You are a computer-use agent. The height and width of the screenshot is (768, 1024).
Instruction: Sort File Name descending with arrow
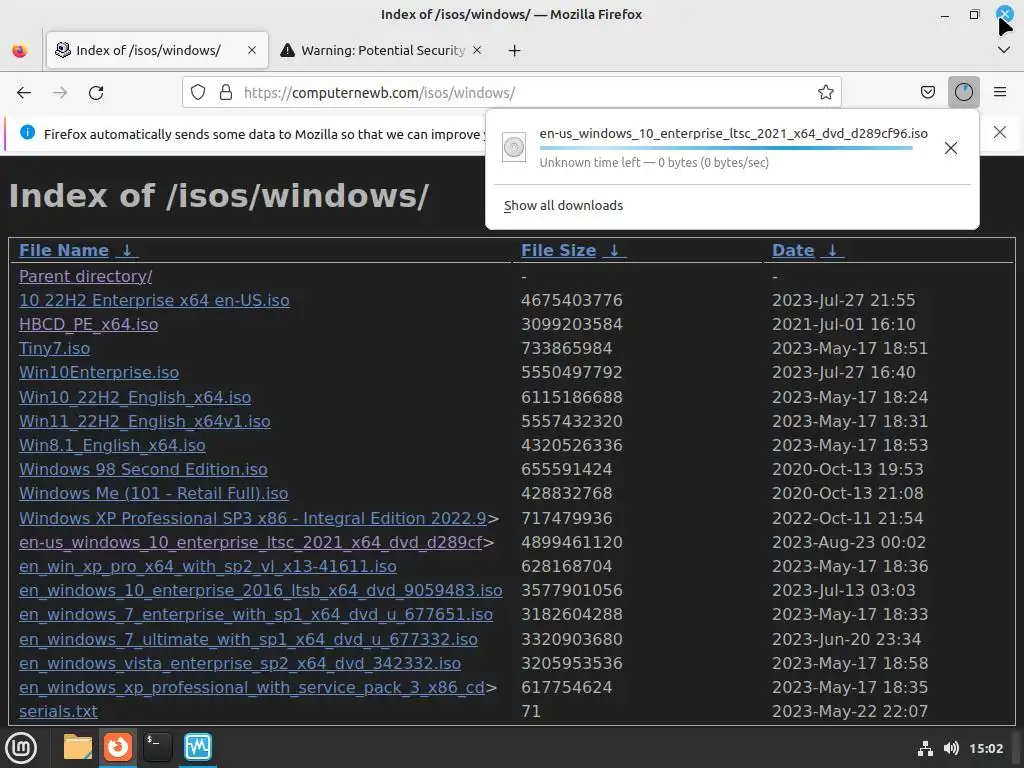pyautogui.click(x=127, y=251)
